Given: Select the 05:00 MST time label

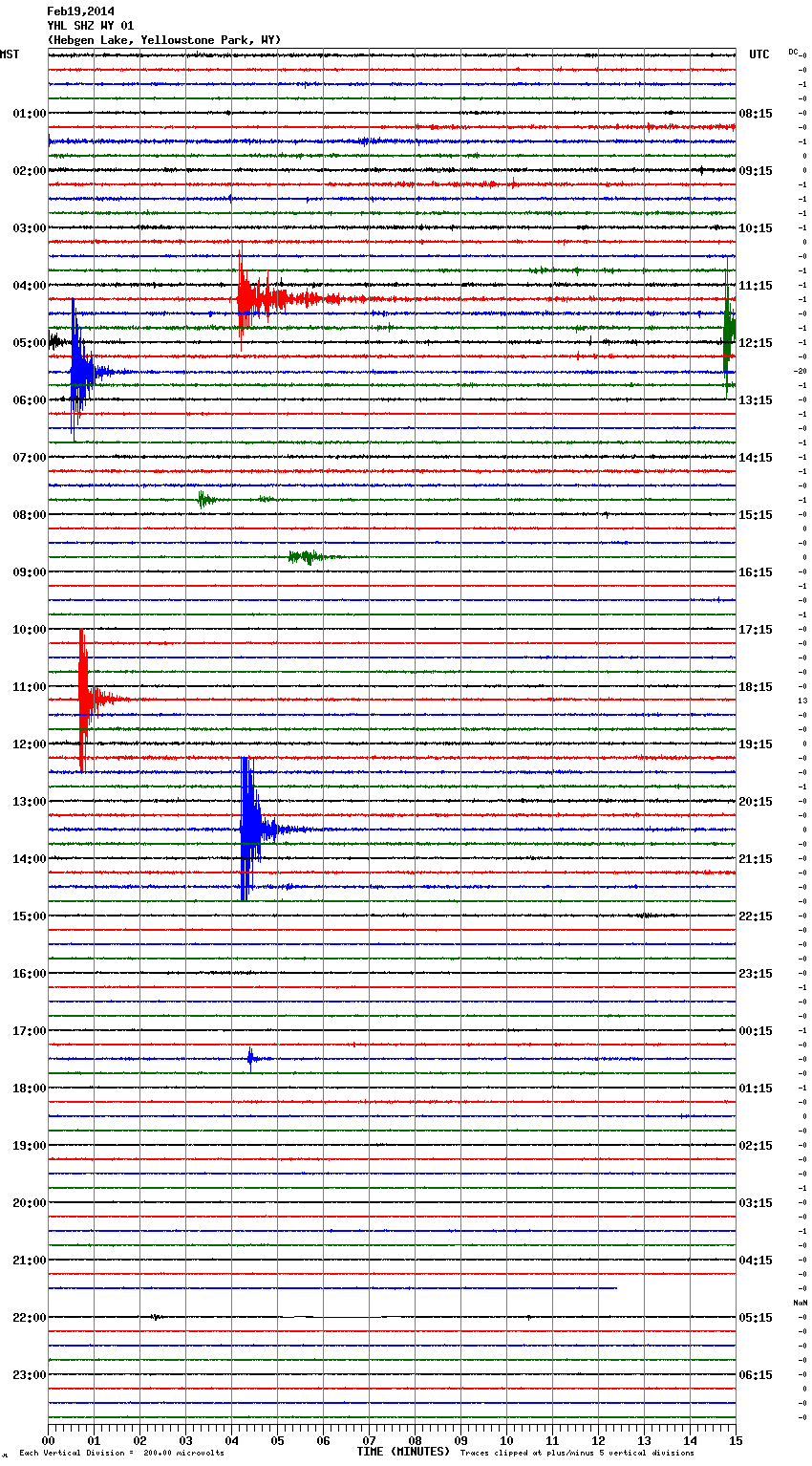Looking at the screenshot, I should tap(29, 342).
